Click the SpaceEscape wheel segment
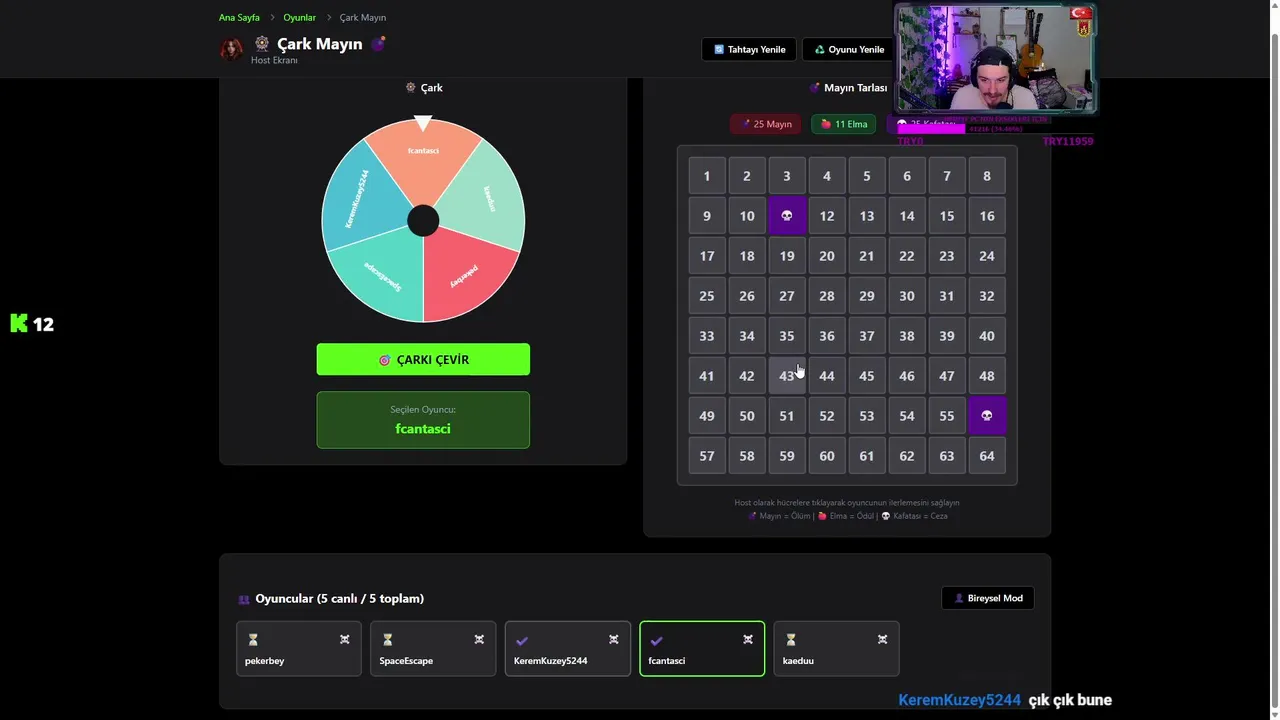The width and height of the screenshot is (1280, 720). 383,273
